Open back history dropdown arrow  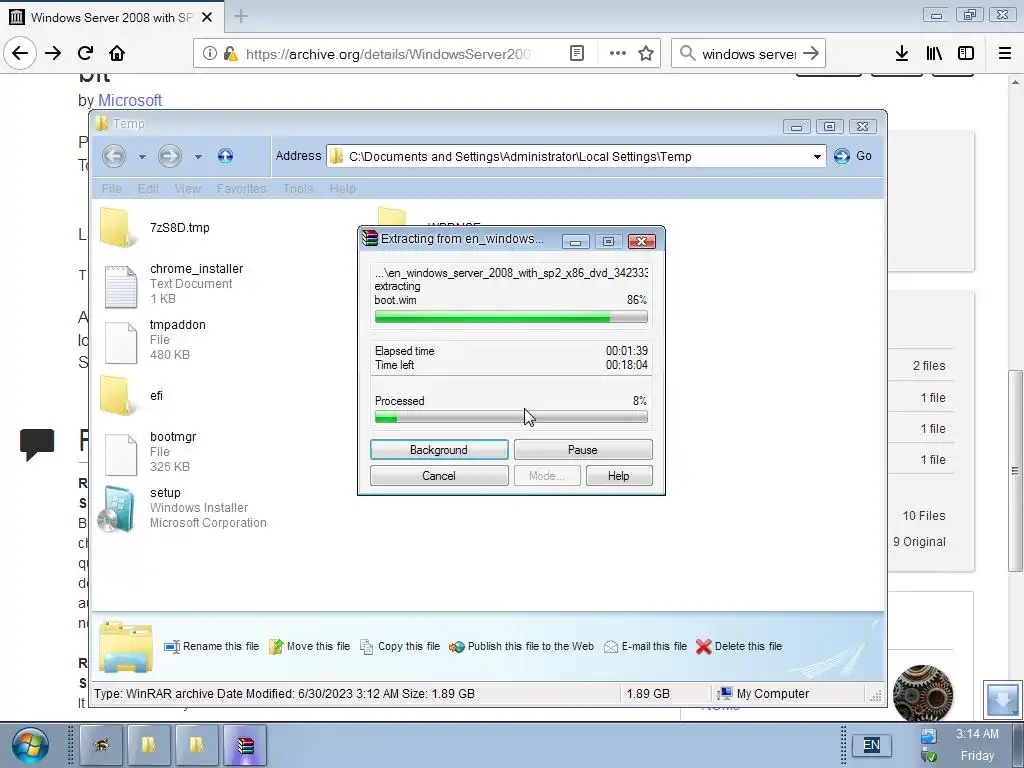pos(142,157)
